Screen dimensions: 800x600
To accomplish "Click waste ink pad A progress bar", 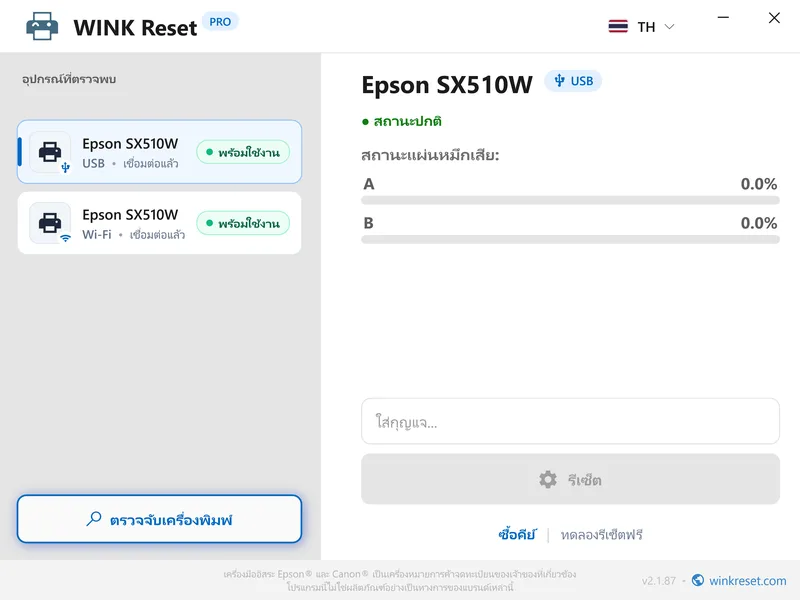I will [570, 201].
